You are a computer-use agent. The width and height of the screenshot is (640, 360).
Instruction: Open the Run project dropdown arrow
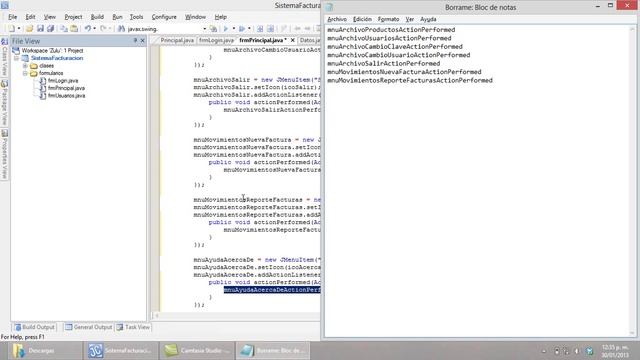tap(234, 29)
